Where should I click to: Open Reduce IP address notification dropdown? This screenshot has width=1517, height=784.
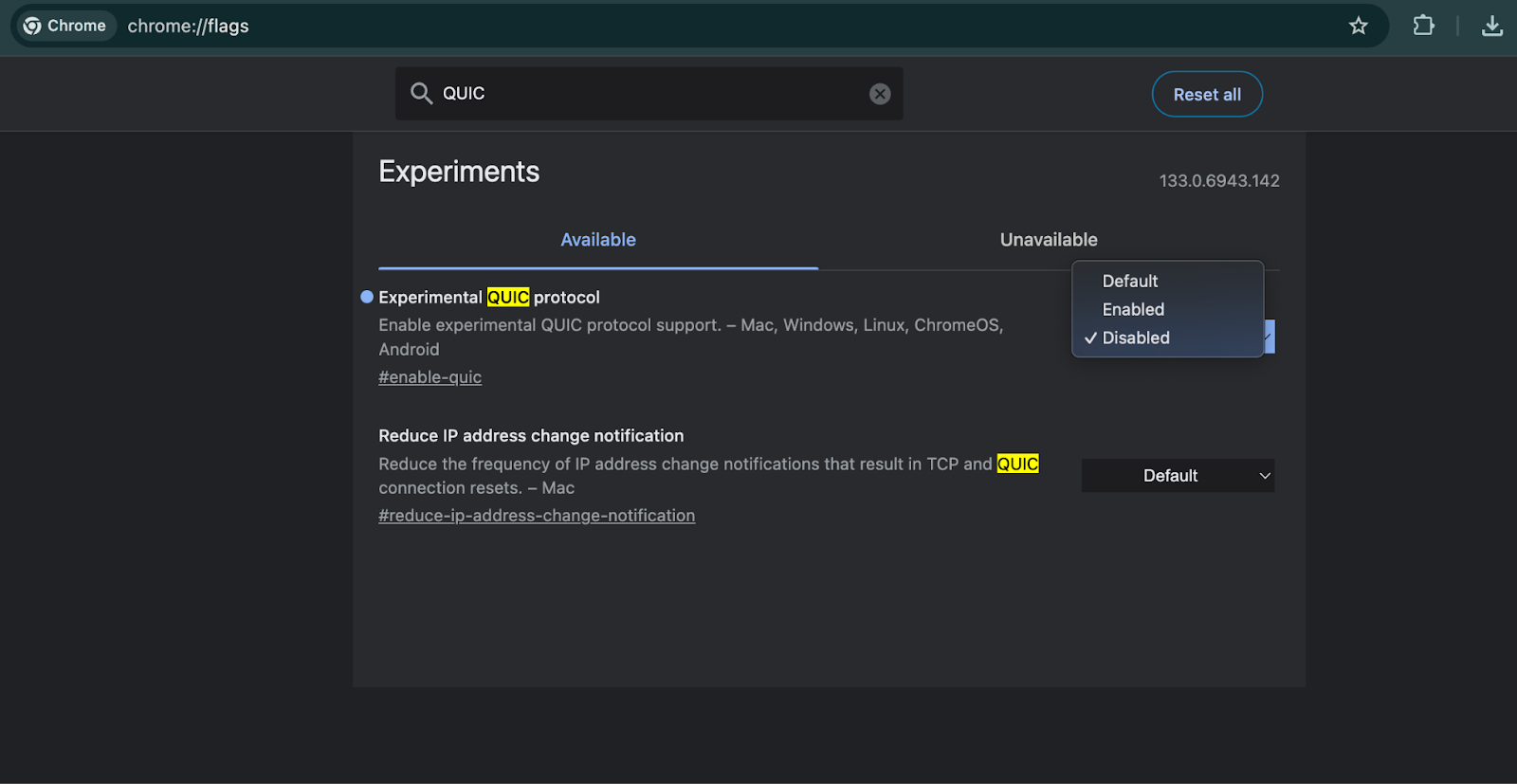pyautogui.click(x=1178, y=476)
